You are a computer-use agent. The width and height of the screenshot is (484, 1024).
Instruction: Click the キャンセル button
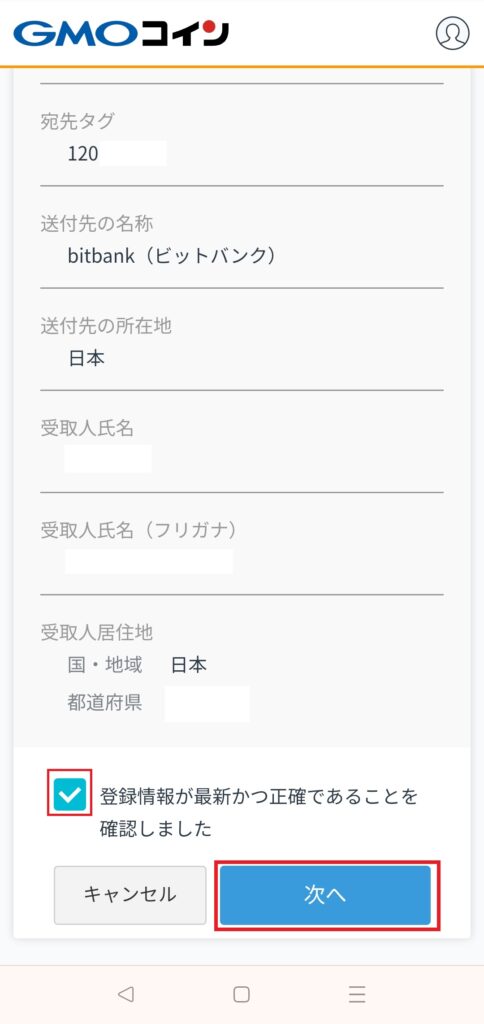pyautogui.click(x=130, y=895)
